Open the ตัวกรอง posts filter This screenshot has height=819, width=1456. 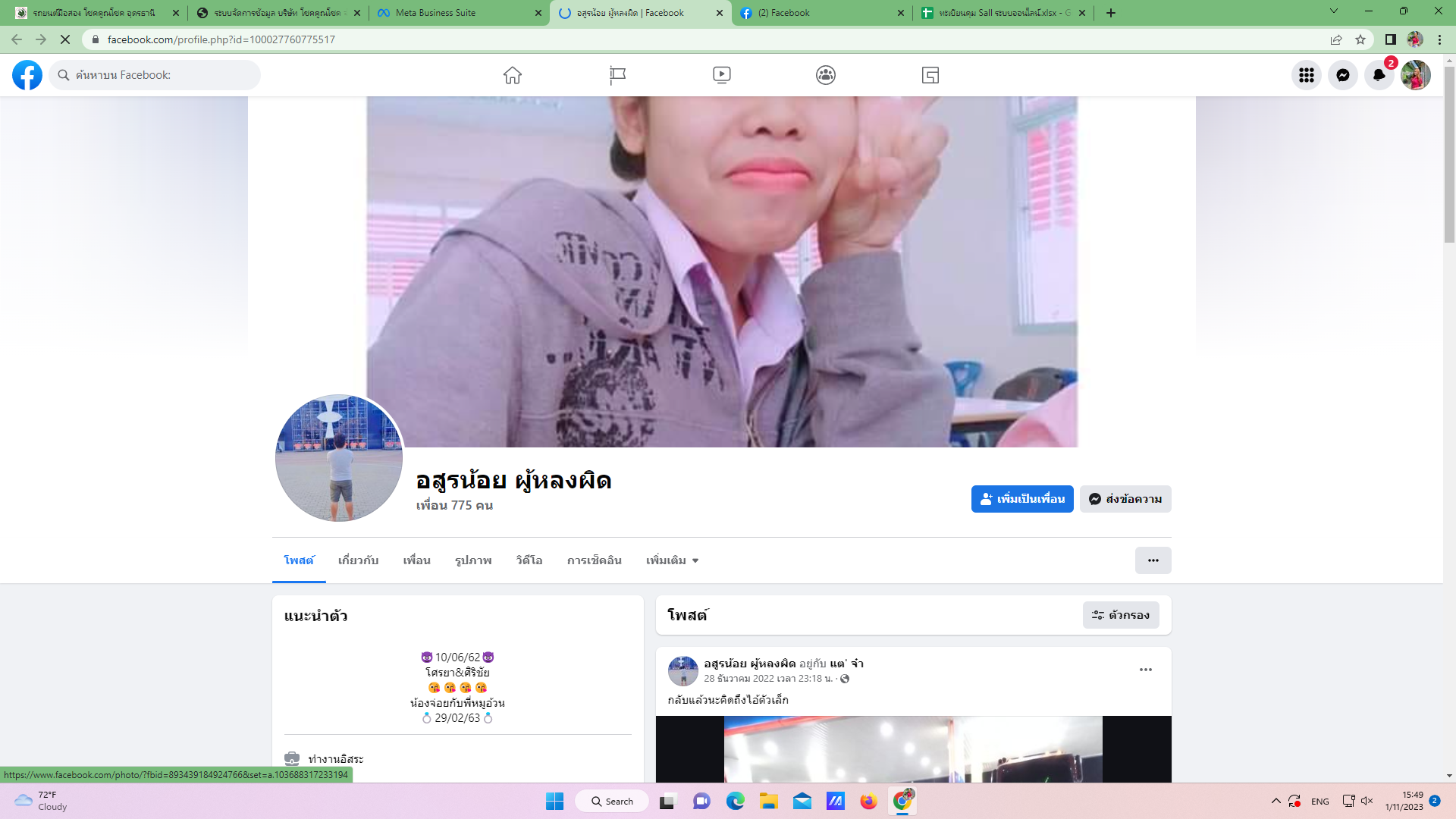1121,615
